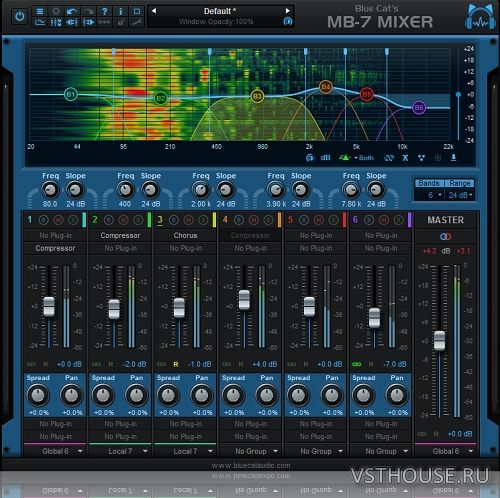Click the MIDI connector dots icon in the toolbar
500x498 pixels.
pos(105,22)
